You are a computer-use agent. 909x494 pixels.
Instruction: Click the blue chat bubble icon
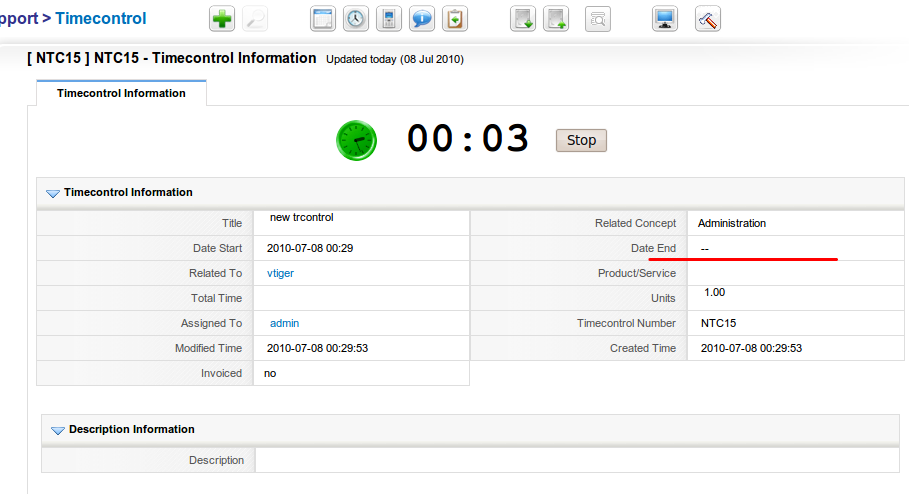coord(422,19)
